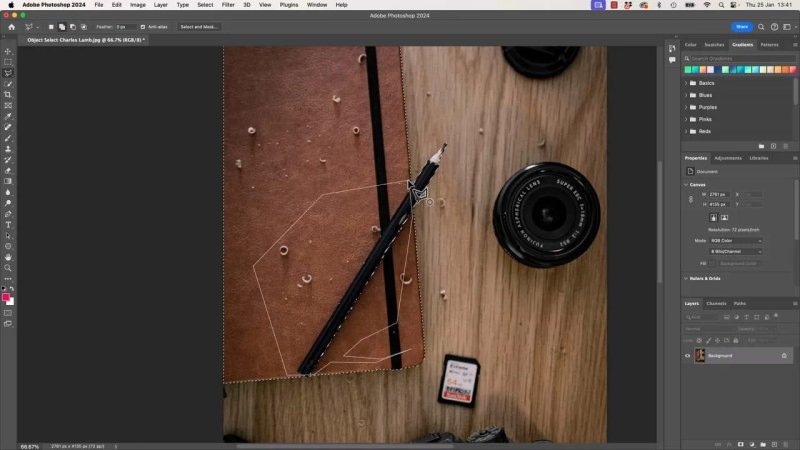Screen dimensions: 800x450
Task: Enable Quick Mask mode icon
Action: tap(8, 313)
